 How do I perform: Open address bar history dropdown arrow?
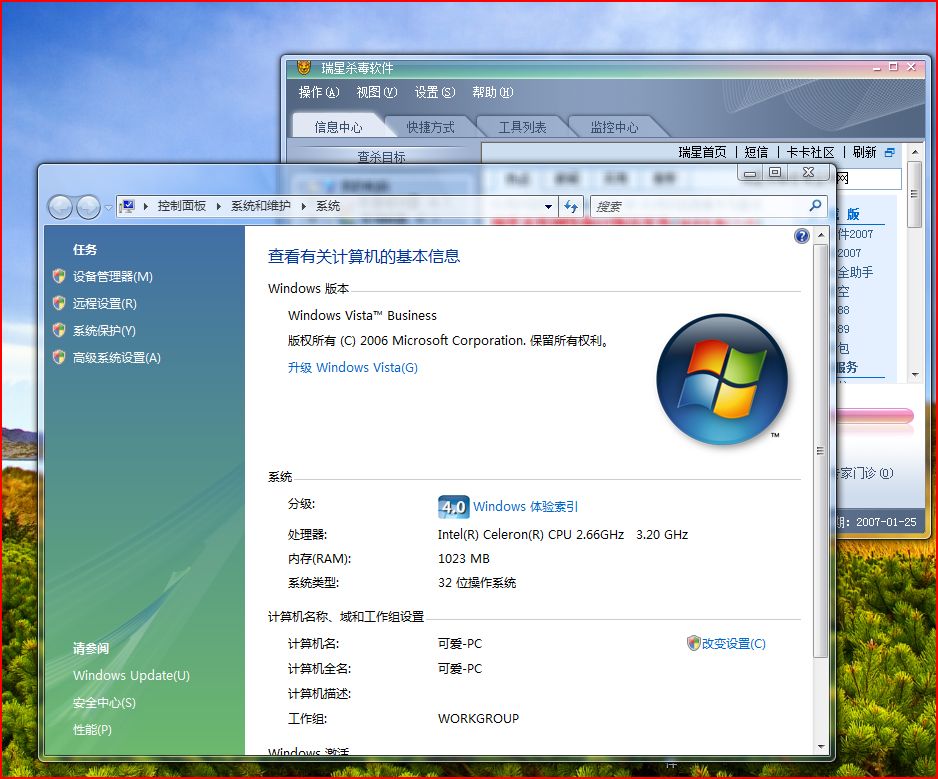point(548,206)
